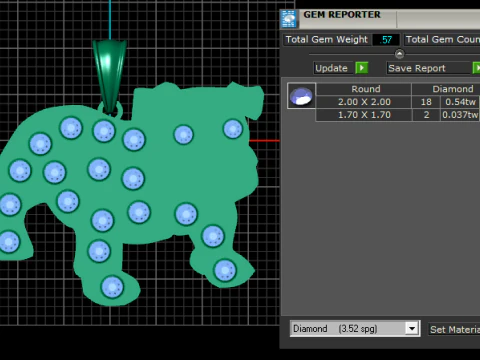
Task: Open the Diamond (3.52 spg) material dropdown
Action: 355,329
